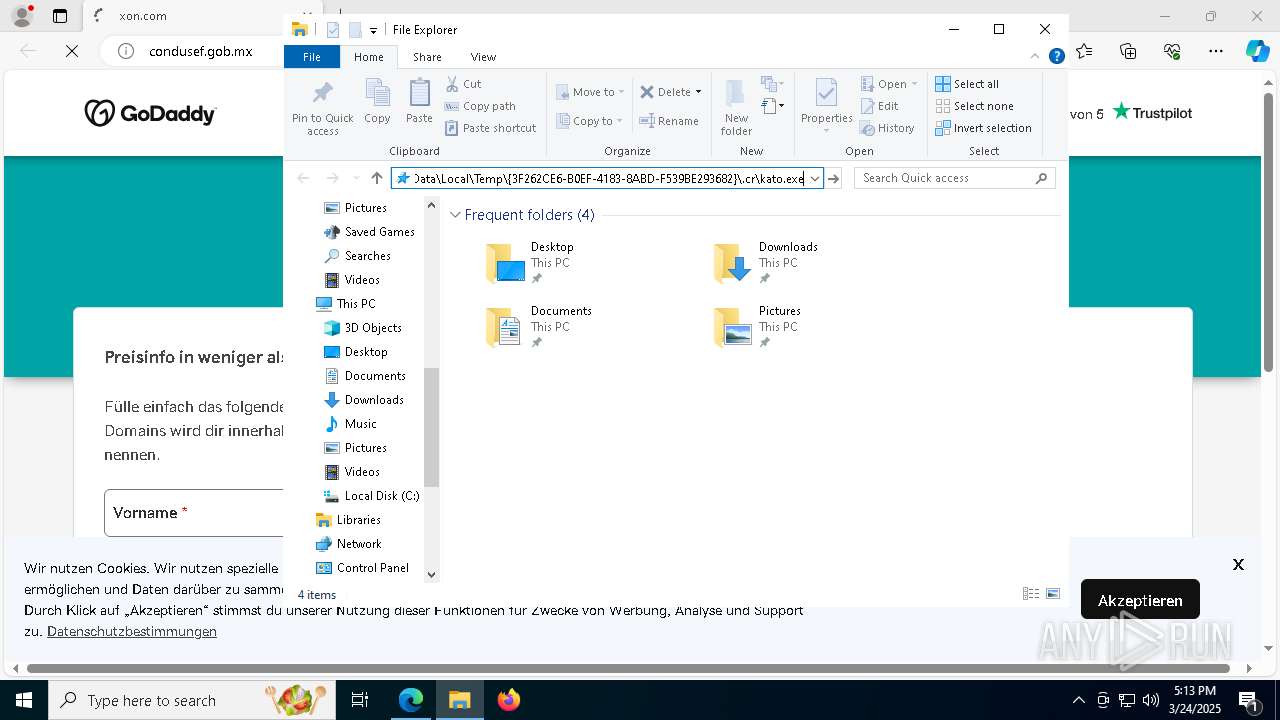The width and height of the screenshot is (1280, 720).
Task: Open Edge Copilot icon
Action: click(1257, 51)
